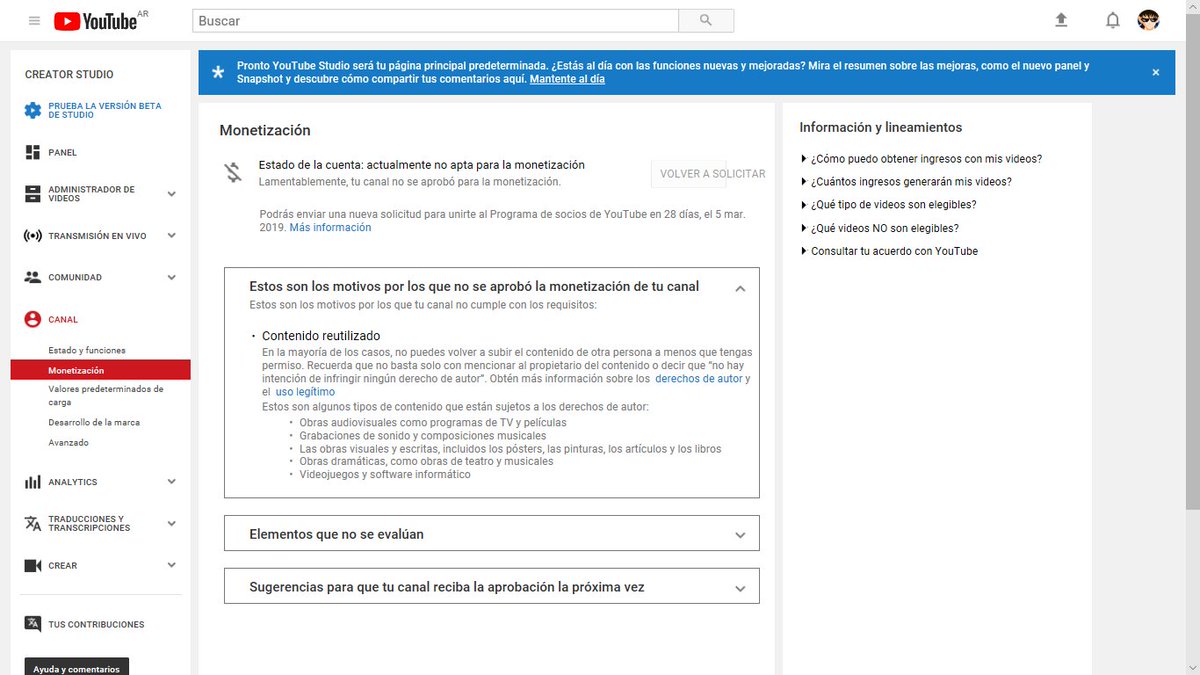Viewport: 1200px width, 675px height.
Task: Follow the Mantente al día link
Action: pos(567,79)
